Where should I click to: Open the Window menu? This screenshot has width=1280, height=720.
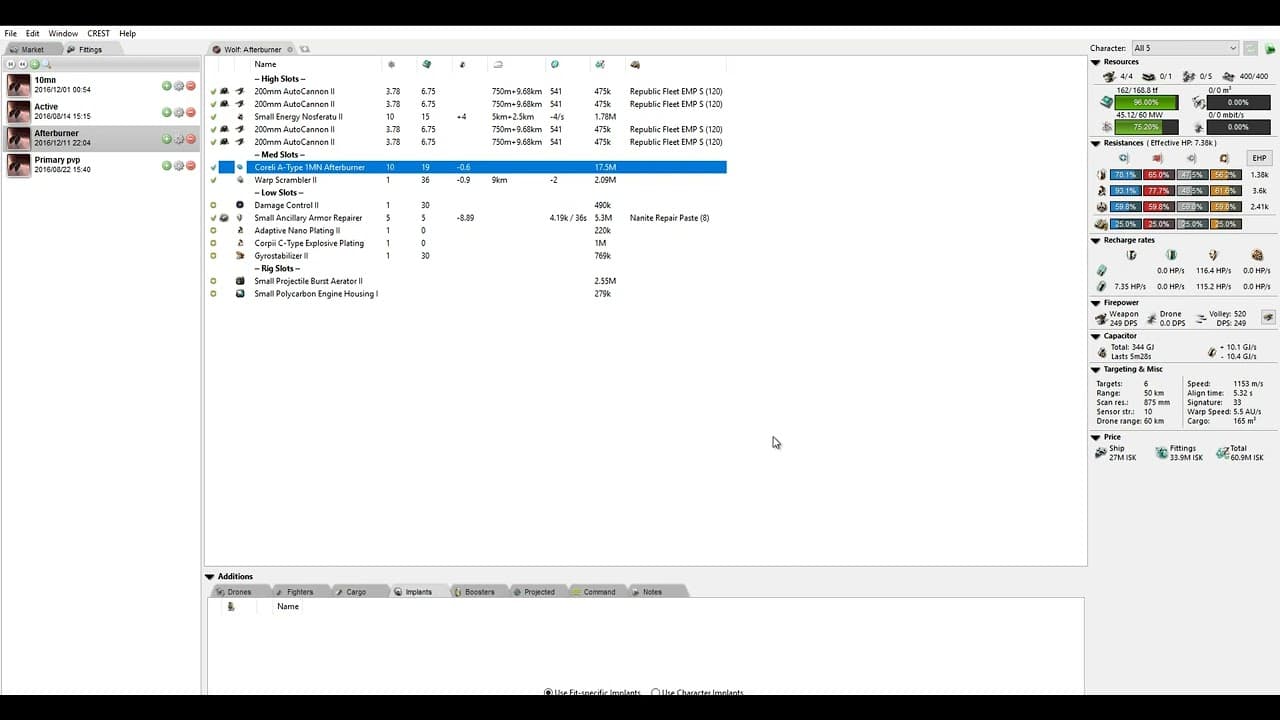pos(63,33)
